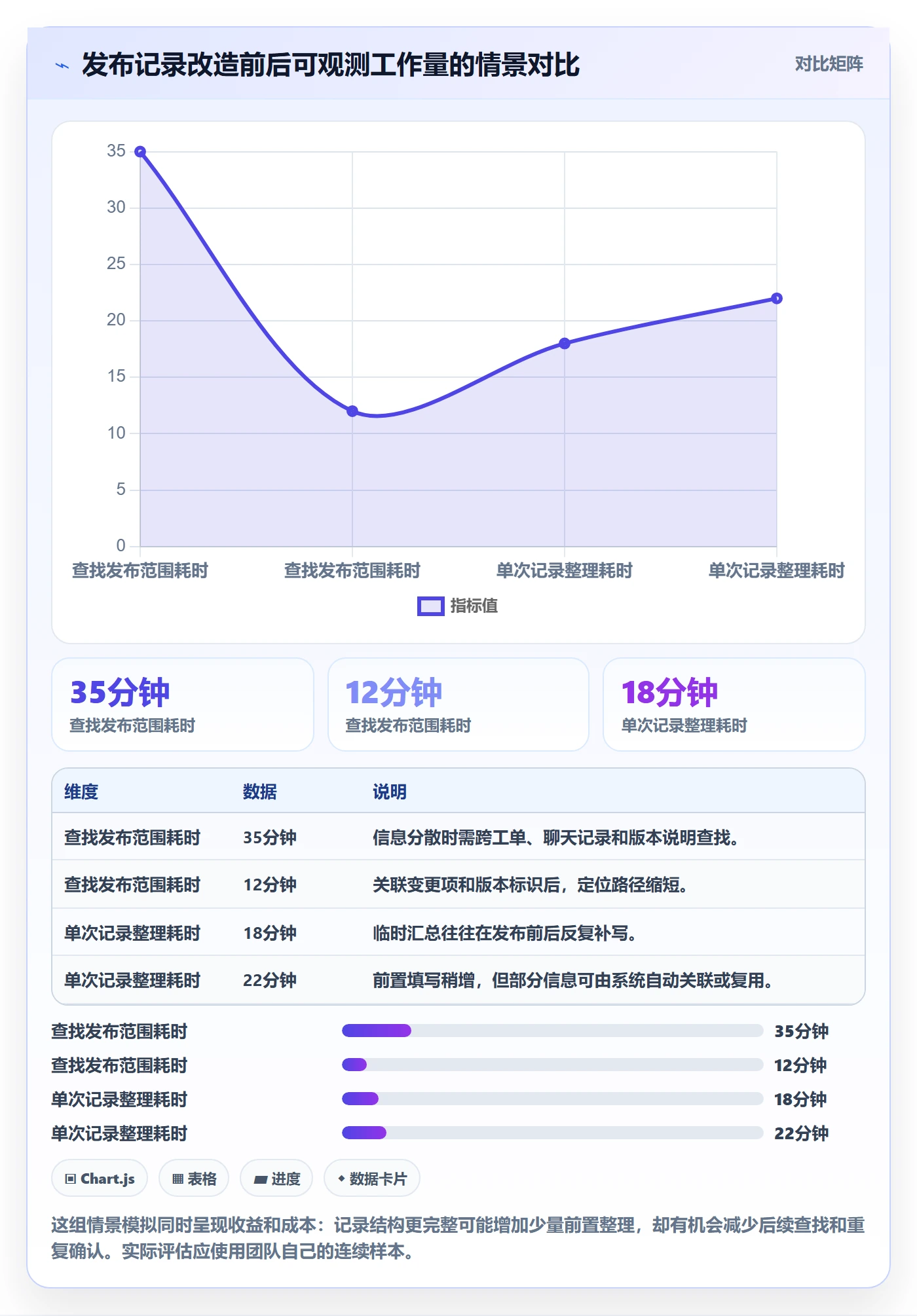Click the y-axis label 10
Viewport: 917px width, 1316px height.
click(116, 433)
